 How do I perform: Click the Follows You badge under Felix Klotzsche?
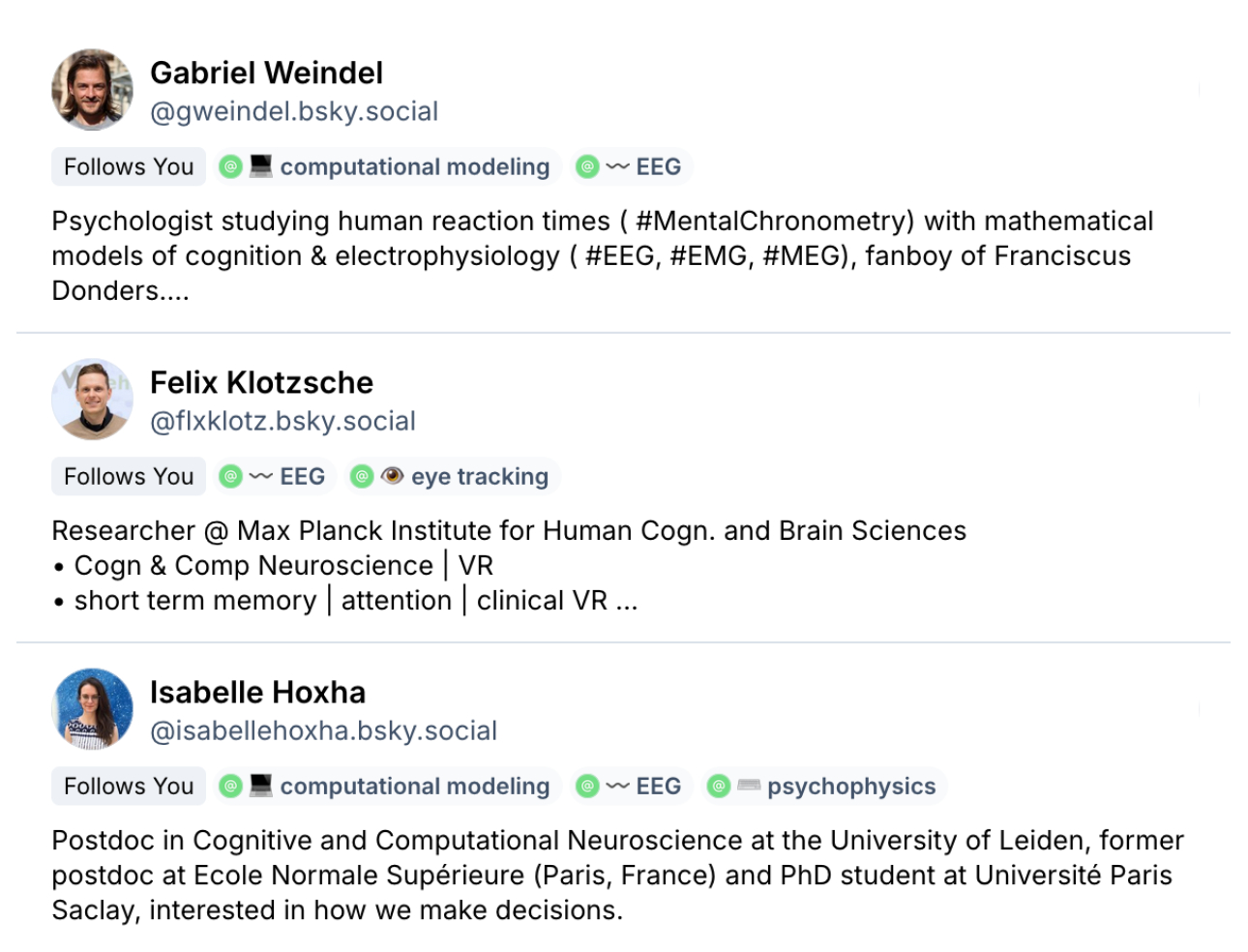[129, 476]
